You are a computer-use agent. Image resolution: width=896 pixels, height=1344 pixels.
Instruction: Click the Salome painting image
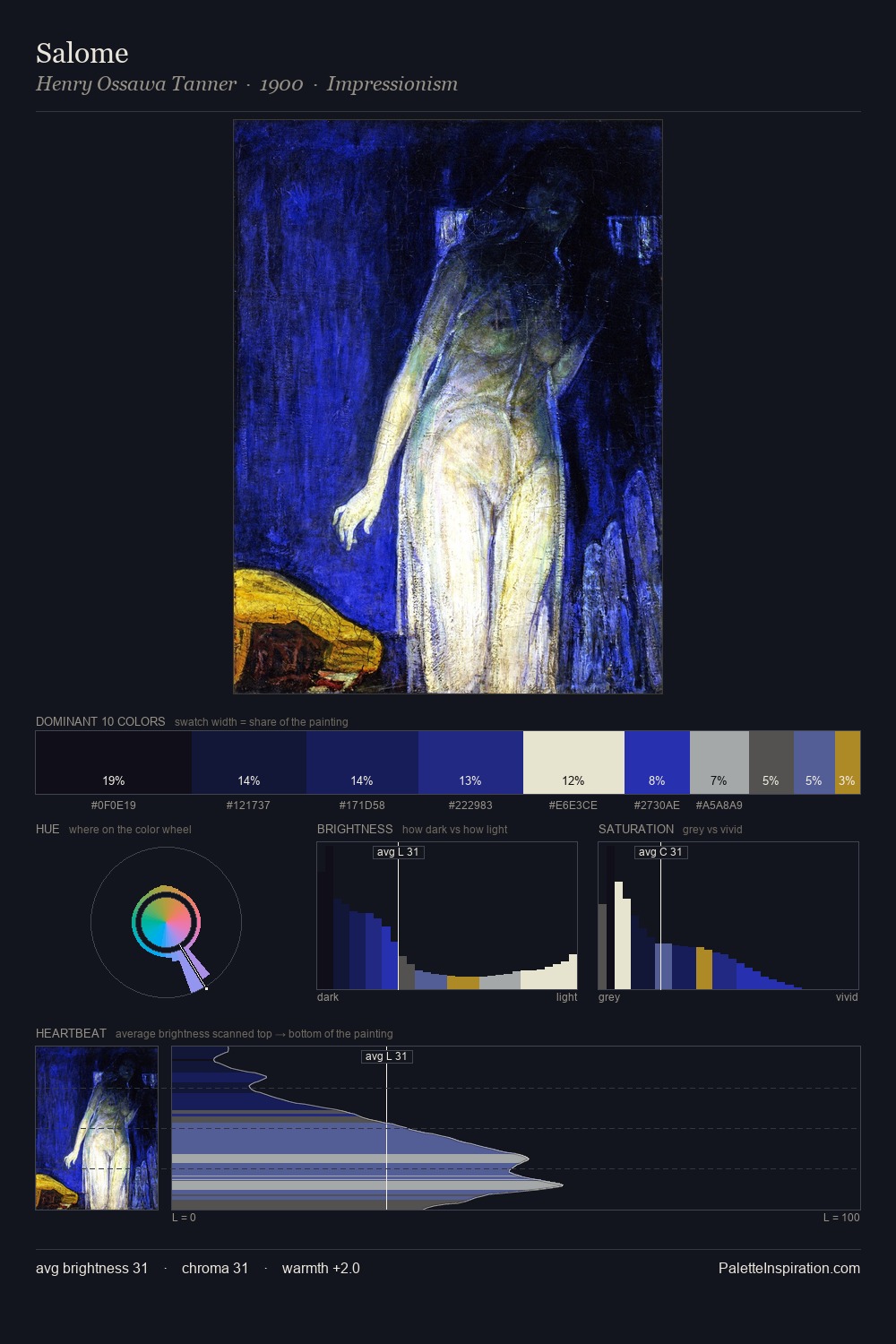448,407
